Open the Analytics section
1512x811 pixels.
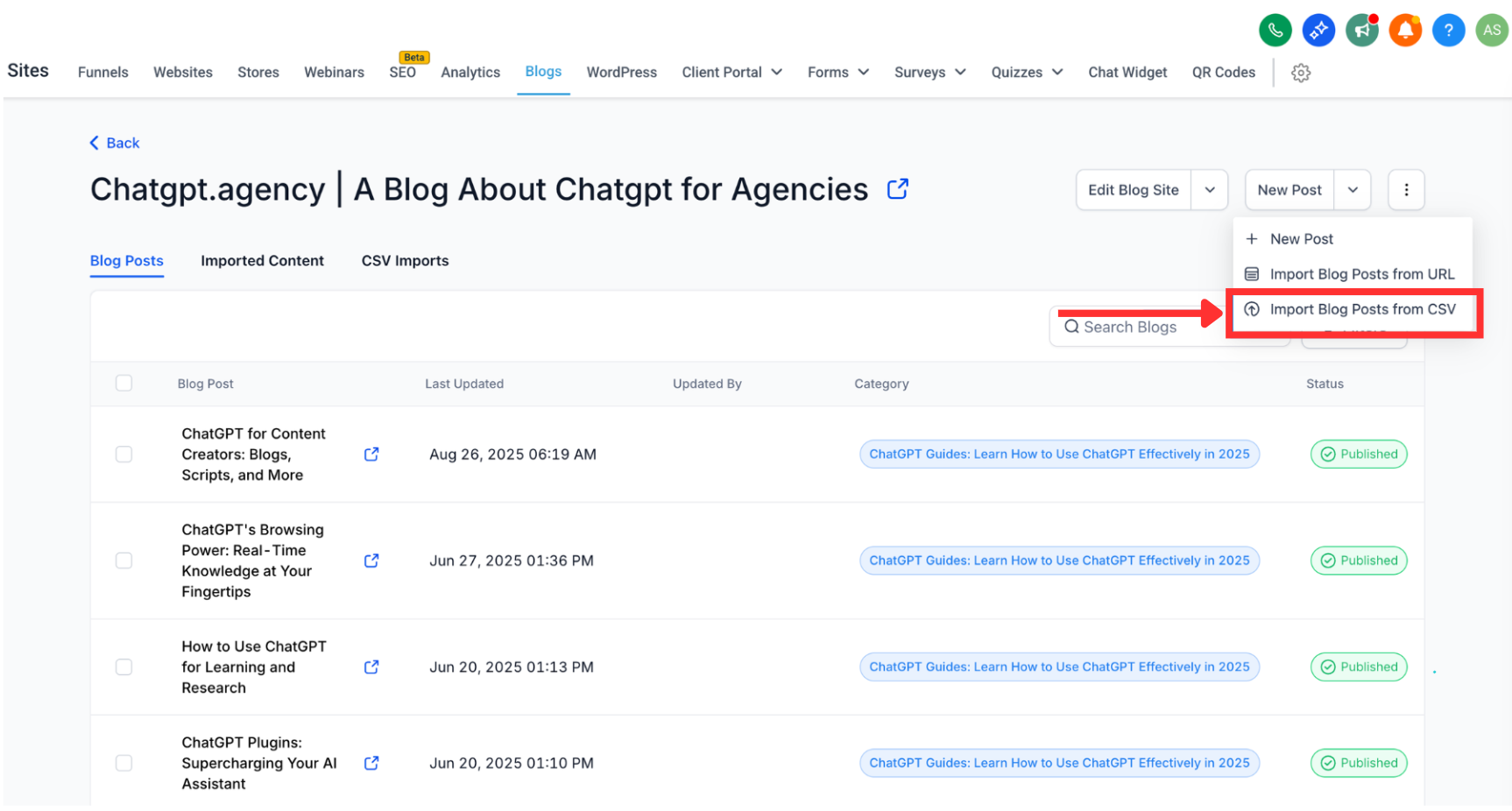tap(470, 73)
